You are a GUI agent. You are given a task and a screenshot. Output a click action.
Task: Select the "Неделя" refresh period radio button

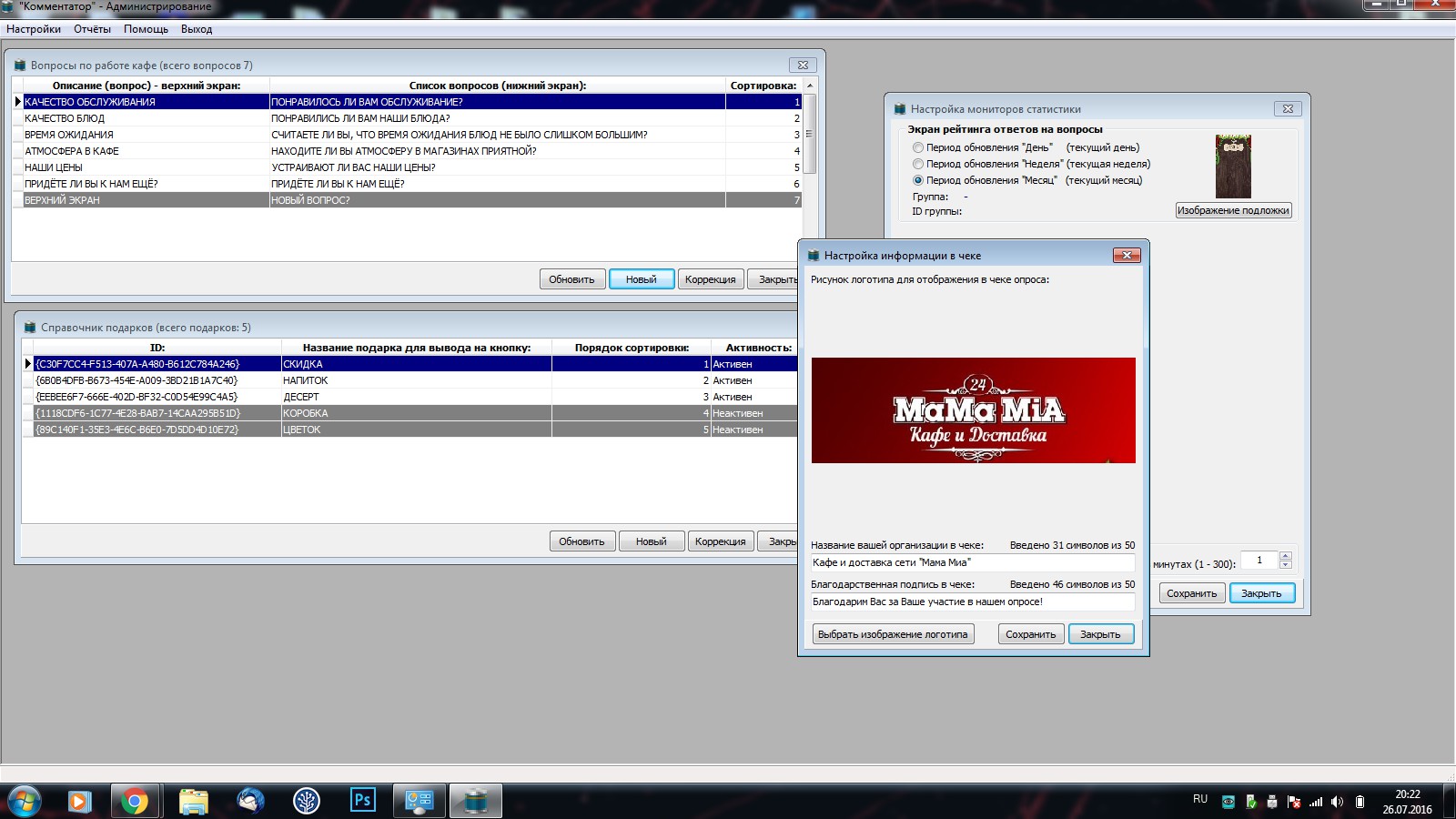[918, 164]
